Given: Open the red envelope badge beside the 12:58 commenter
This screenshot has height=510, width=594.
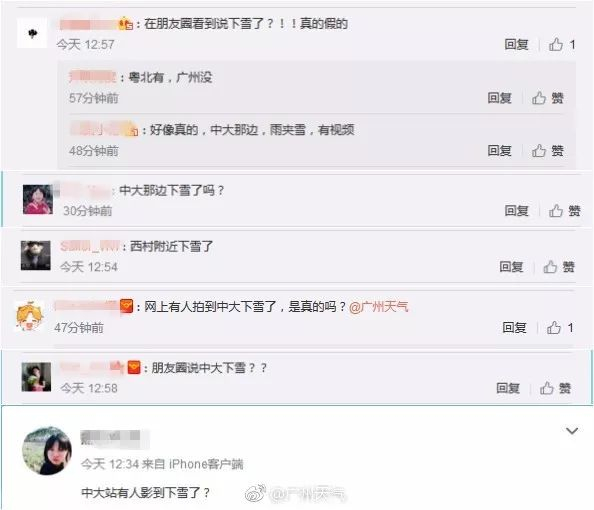Looking at the screenshot, I should click(134, 367).
